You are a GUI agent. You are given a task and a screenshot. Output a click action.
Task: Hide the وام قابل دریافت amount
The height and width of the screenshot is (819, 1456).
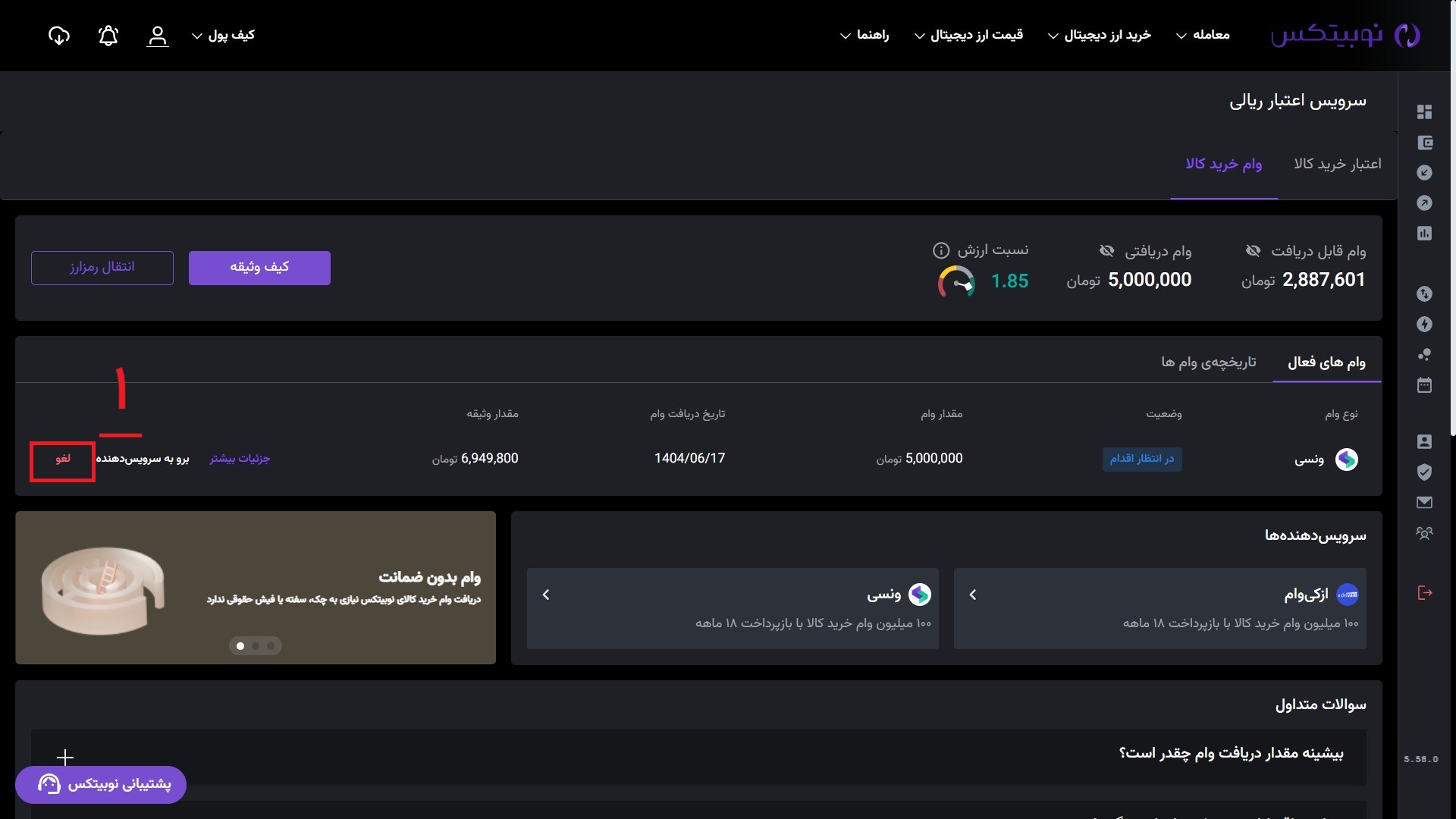point(1253,250)
